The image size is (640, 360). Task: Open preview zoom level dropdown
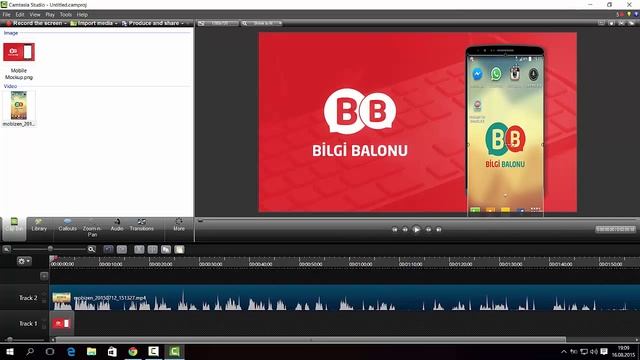click(262, 23)
